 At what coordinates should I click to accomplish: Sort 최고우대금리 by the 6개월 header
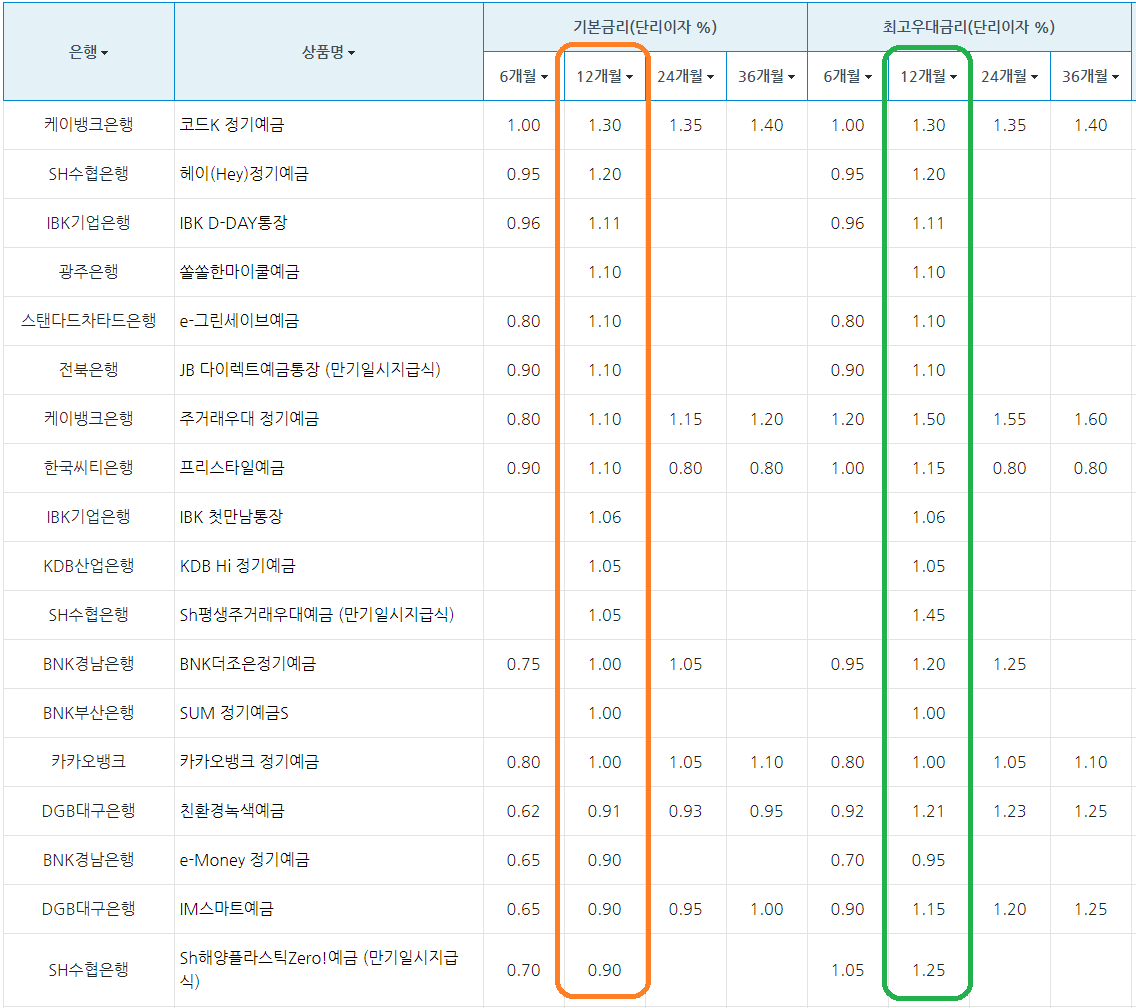tap(847, 76)
